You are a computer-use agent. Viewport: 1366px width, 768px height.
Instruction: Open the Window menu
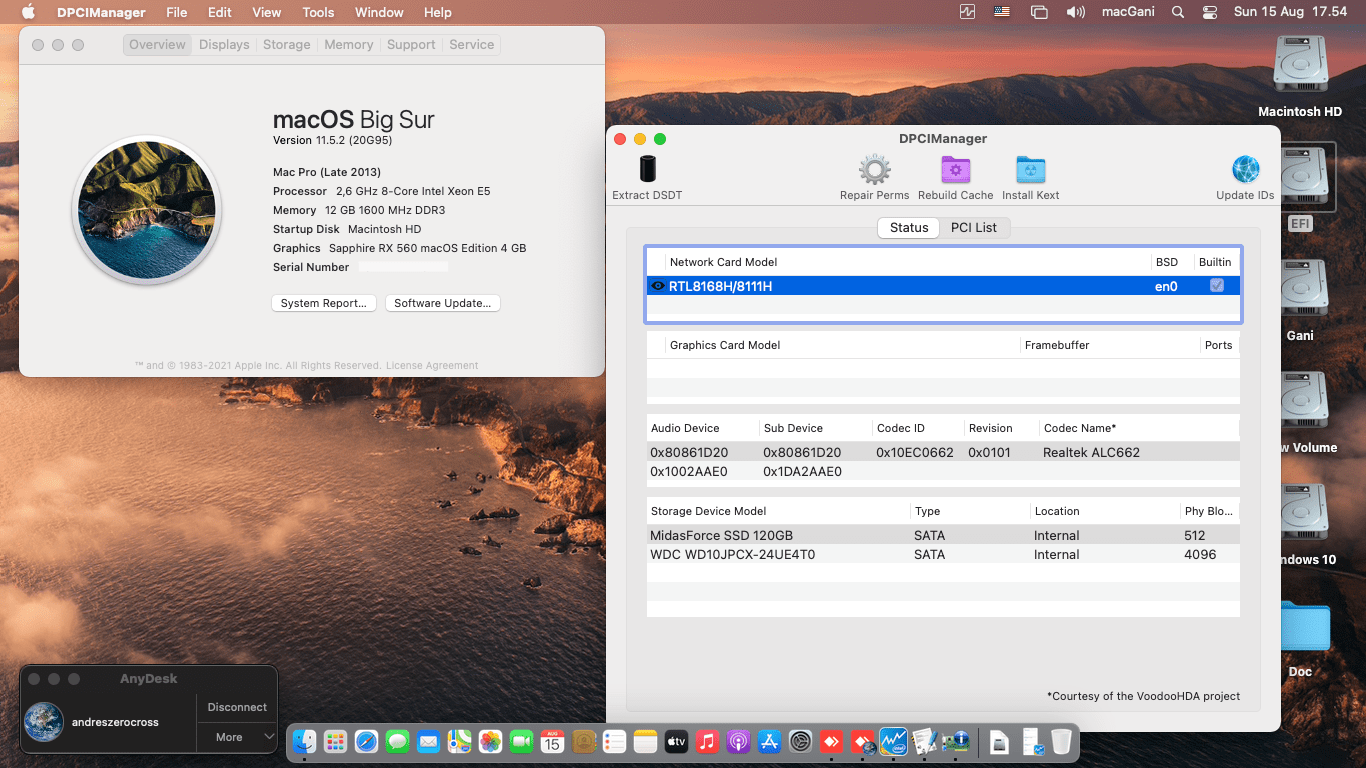(379, 12)
